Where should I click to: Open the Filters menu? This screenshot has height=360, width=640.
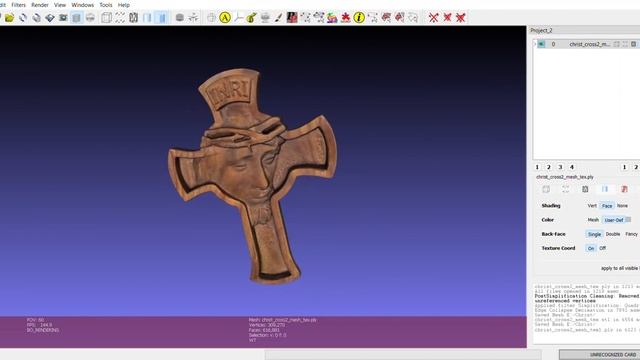click(x=18, y=5)
